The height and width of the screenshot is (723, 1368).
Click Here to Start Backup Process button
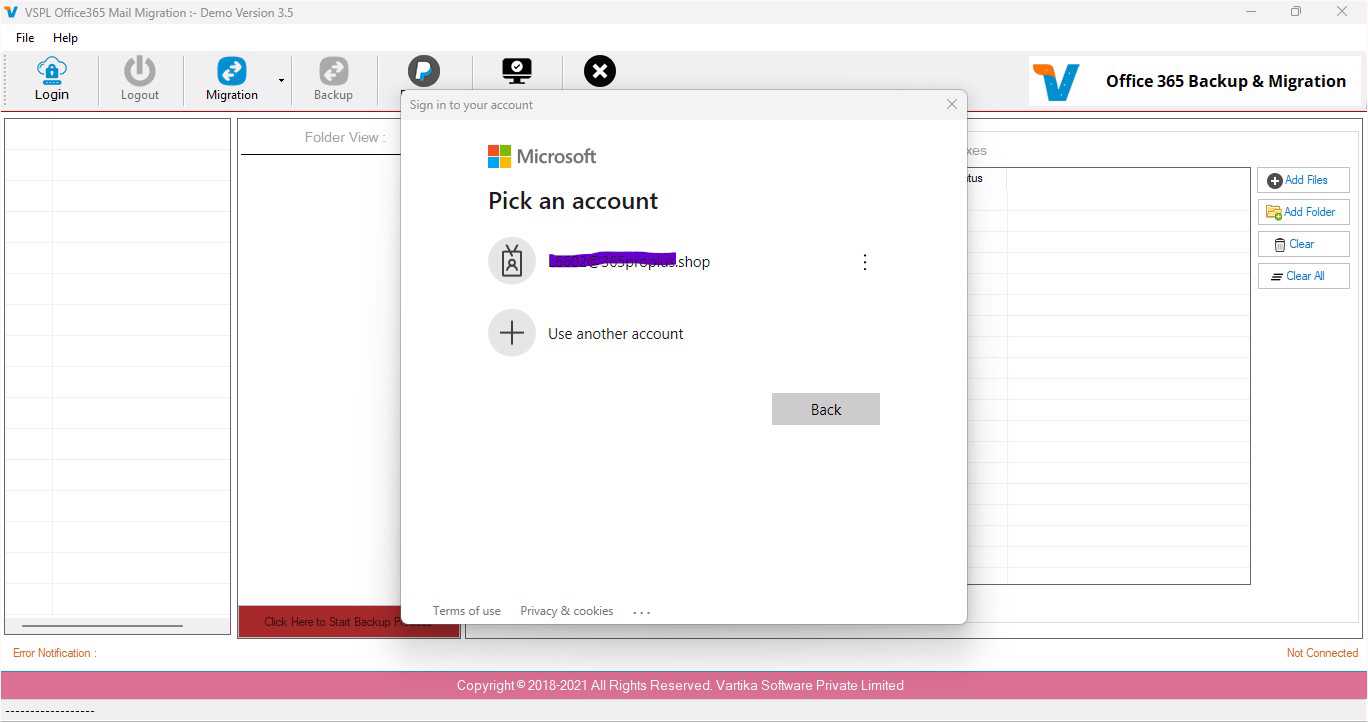point(349,622)
